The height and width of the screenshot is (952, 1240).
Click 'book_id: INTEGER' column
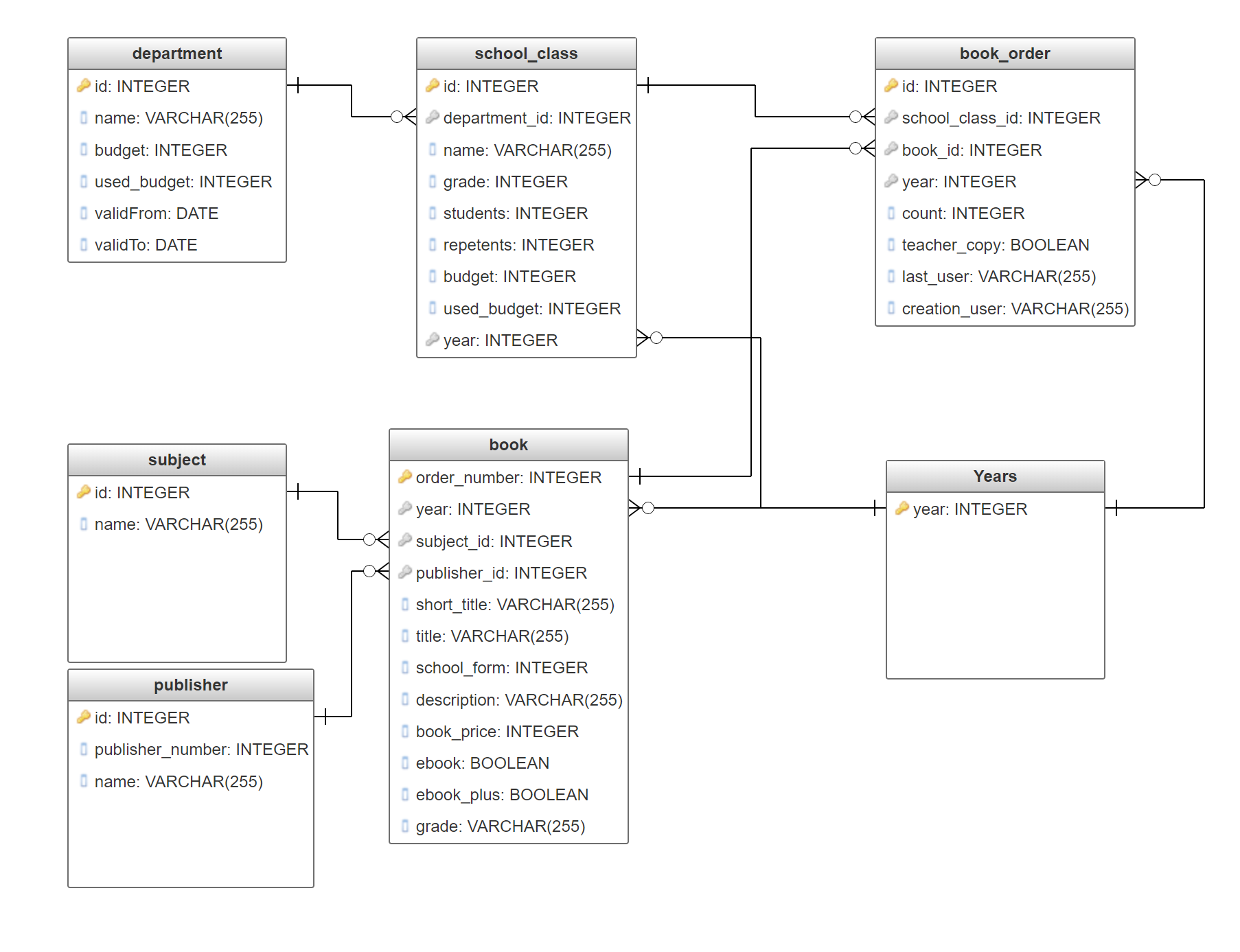(x=972, y=150)
